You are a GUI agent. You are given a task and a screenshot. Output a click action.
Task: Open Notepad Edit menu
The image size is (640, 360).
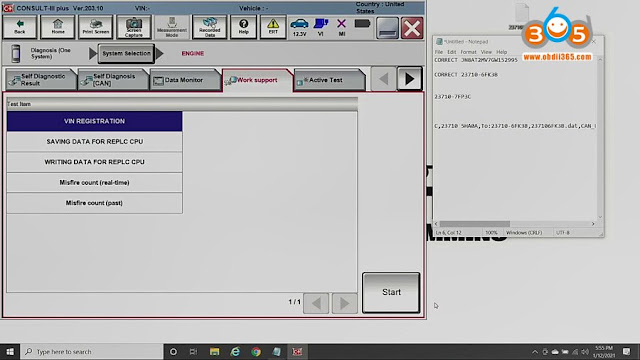click(x=451, y=52)
